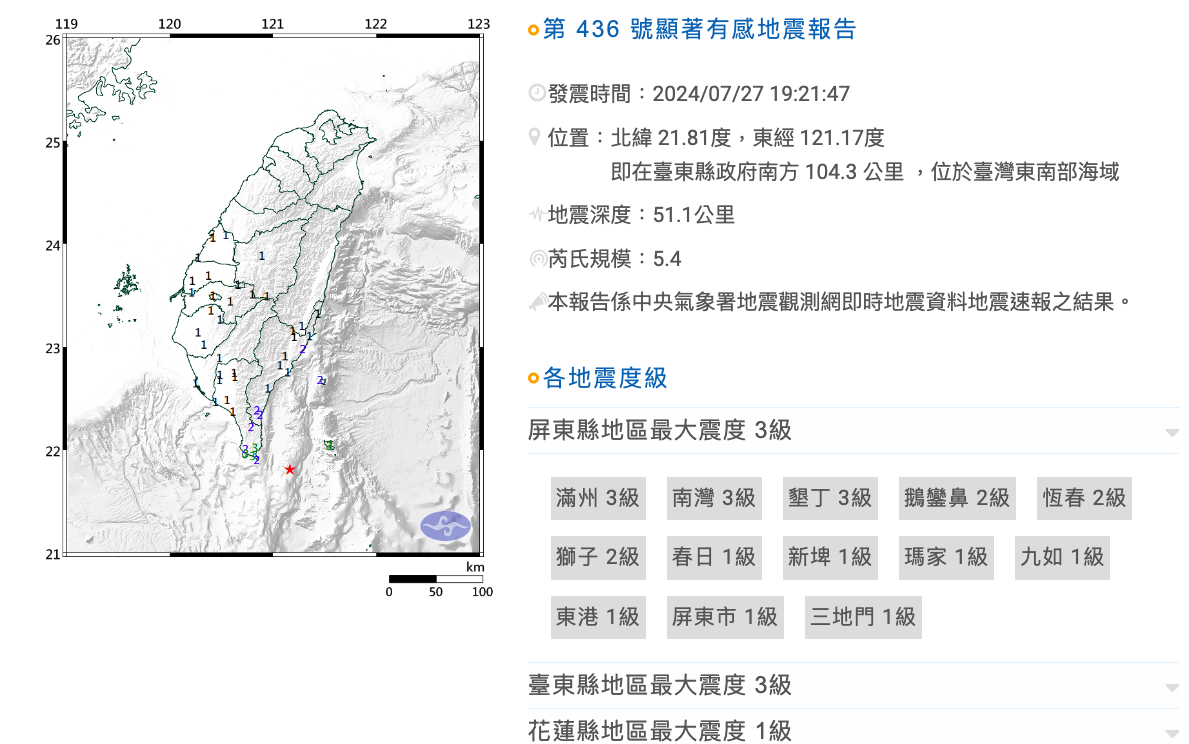
Task: Click the 臺東縣地區最大震度 3級 row title
Action: [x=660, y=686]
